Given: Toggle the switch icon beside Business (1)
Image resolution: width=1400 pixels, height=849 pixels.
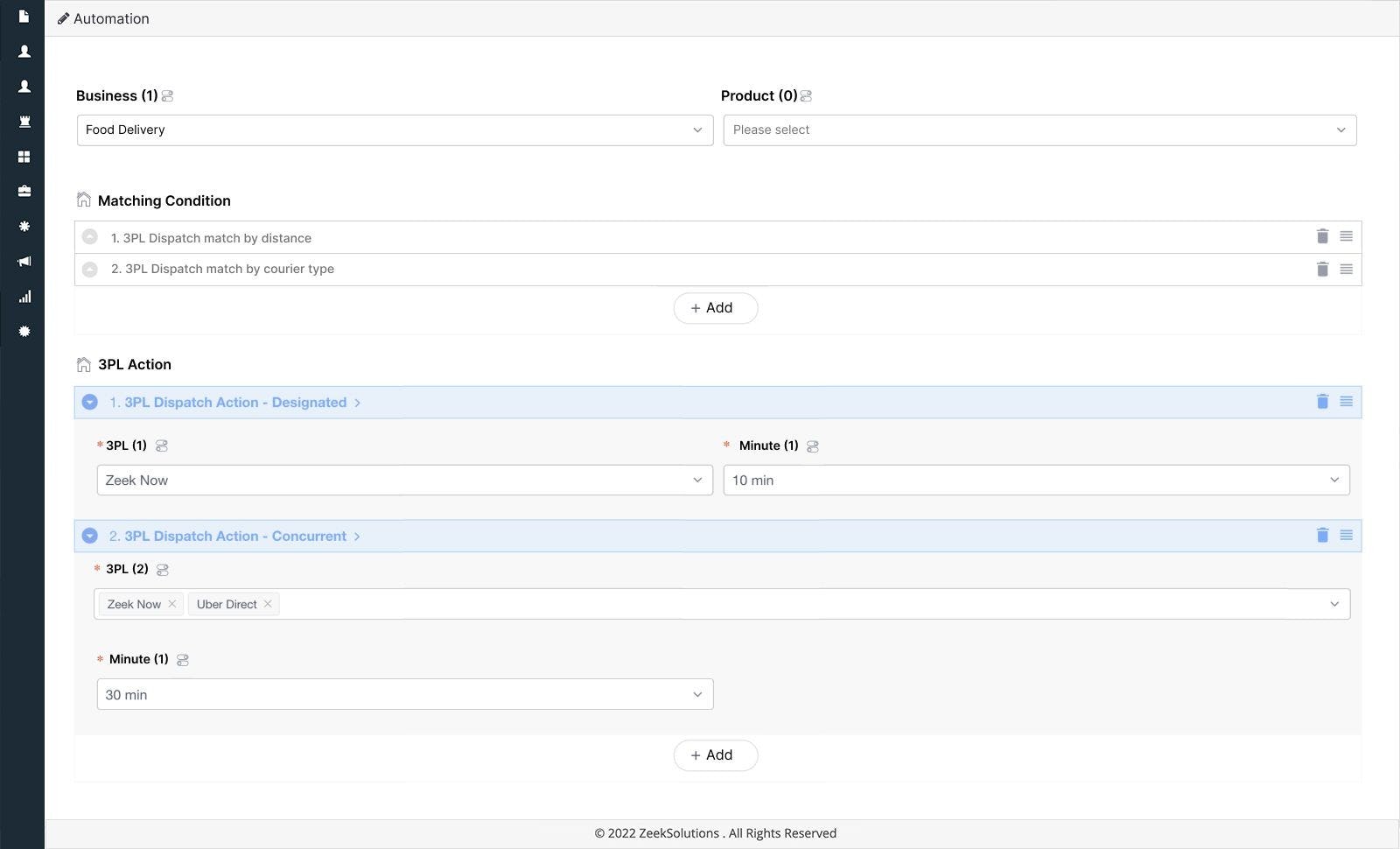Looking at the screenshot, I should pos(167,96).
